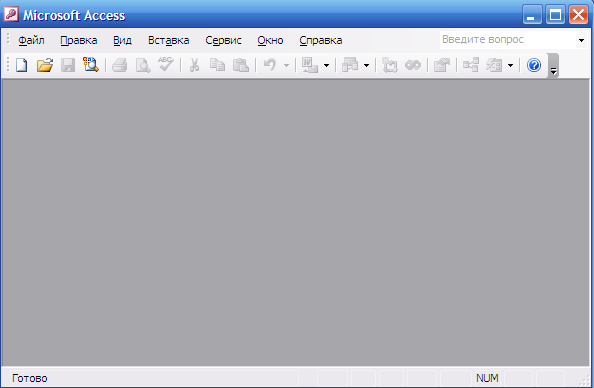Expand the Analyze dropdown arrow
The image size is (594, 388).
366,66
